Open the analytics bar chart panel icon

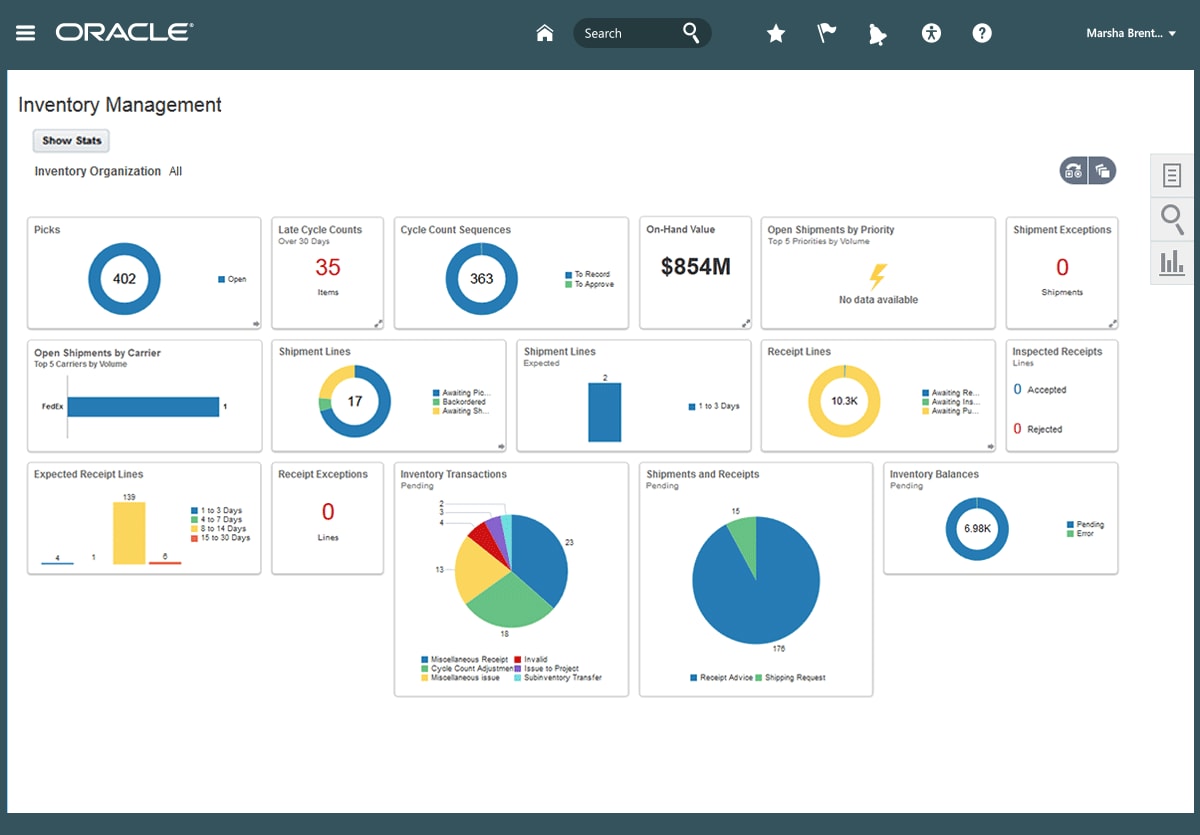1173,262
